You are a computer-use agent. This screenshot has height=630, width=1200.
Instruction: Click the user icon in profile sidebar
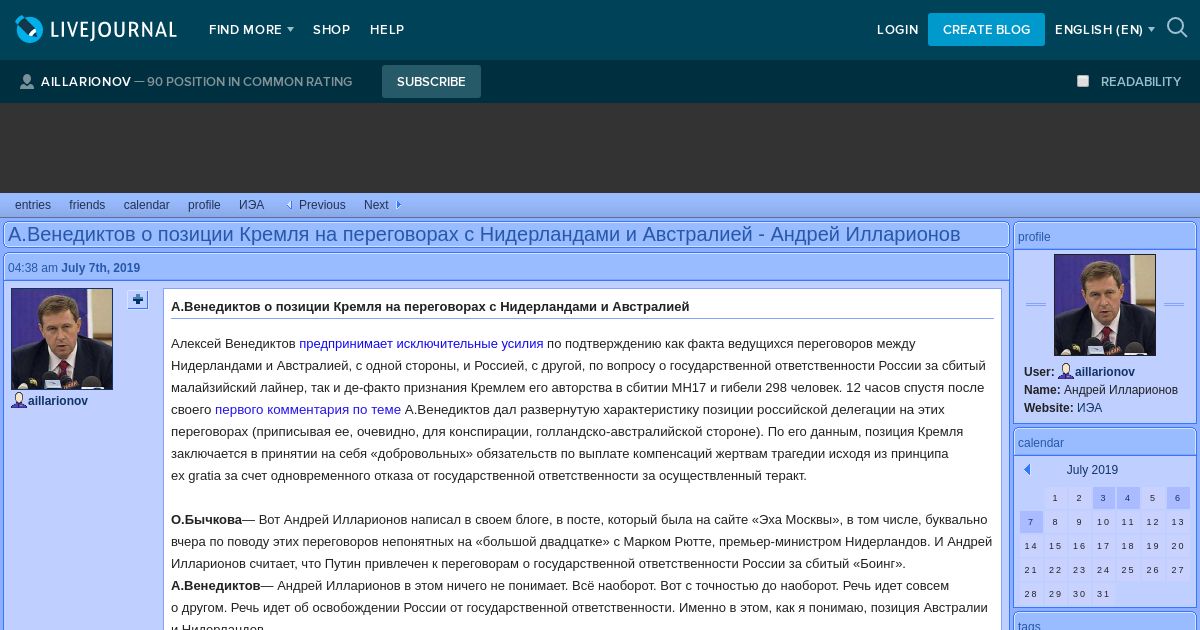coord(1066,371)
